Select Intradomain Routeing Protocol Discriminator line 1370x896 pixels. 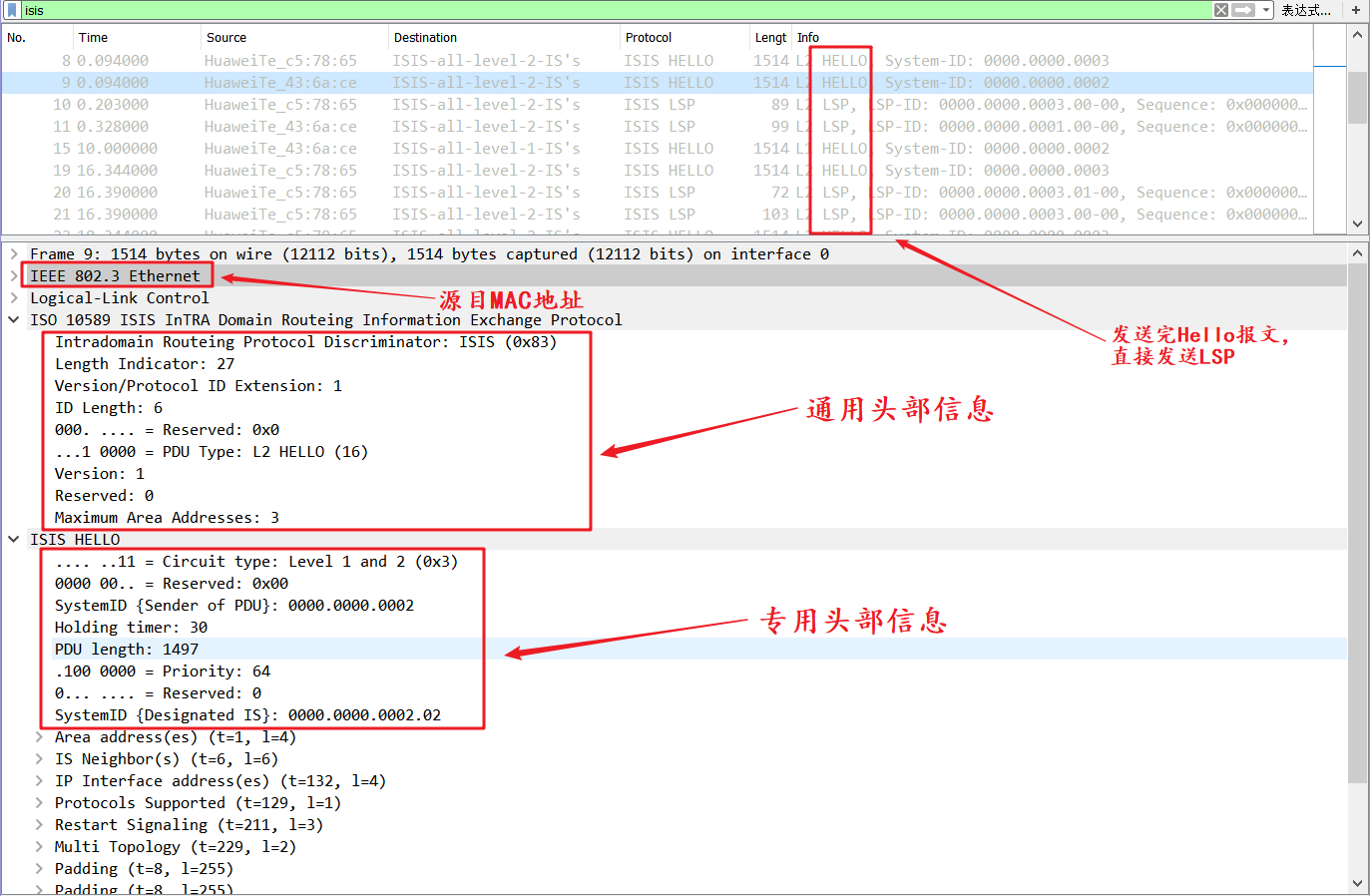click(x=305, y=342)
